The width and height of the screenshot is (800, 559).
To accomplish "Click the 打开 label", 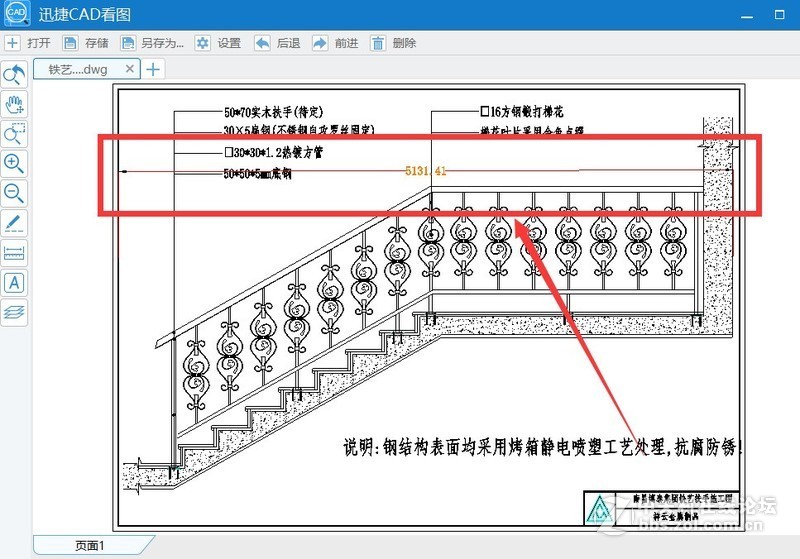I will [39, 43].
